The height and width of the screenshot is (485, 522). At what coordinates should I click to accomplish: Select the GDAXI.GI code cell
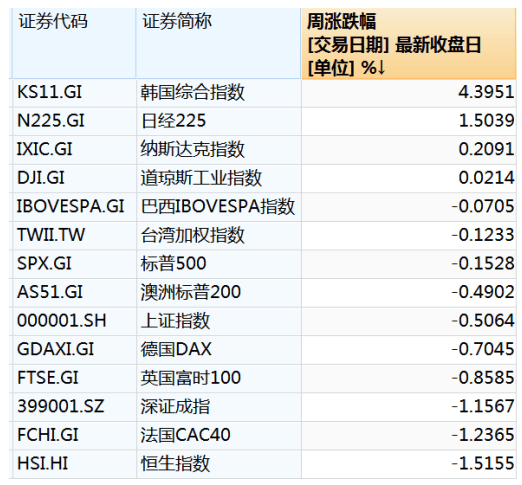(74, 350)
